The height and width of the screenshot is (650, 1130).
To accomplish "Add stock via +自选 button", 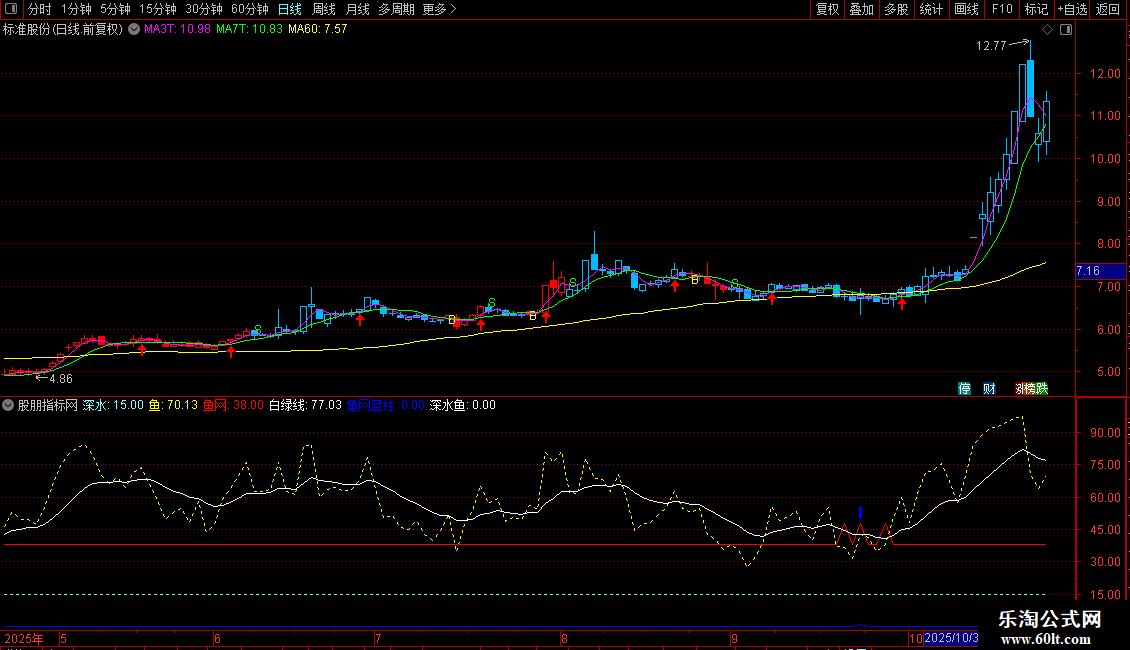I will pyautogui.click(x=1072, y=9).
